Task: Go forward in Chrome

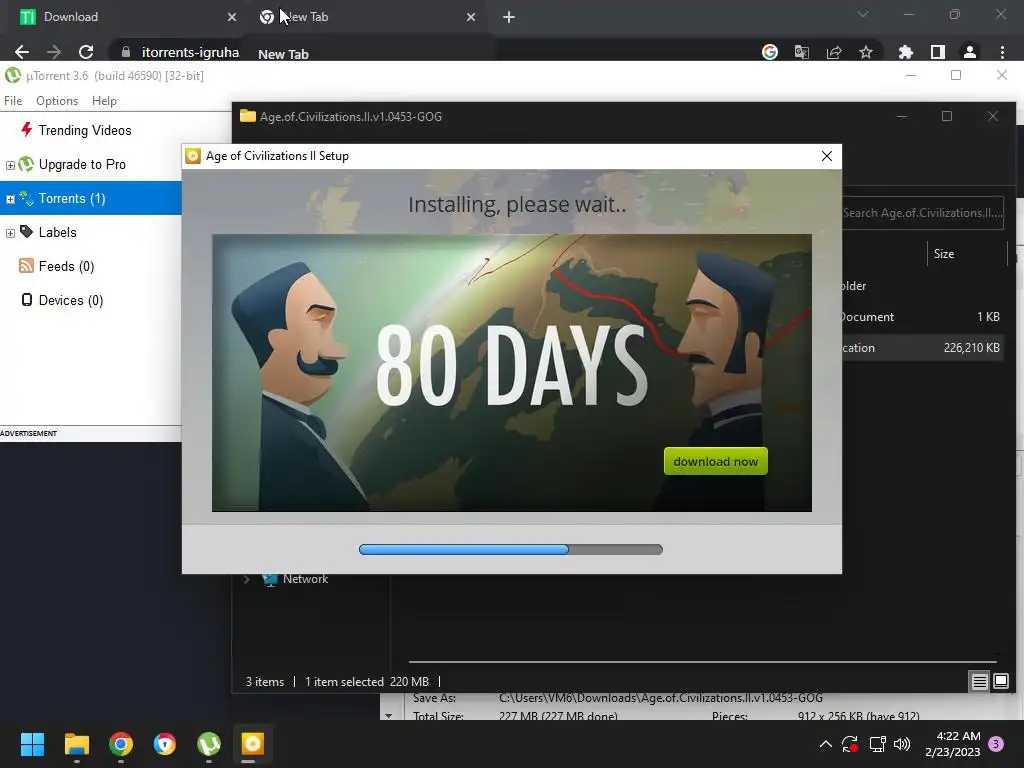Action: (54, 52)
